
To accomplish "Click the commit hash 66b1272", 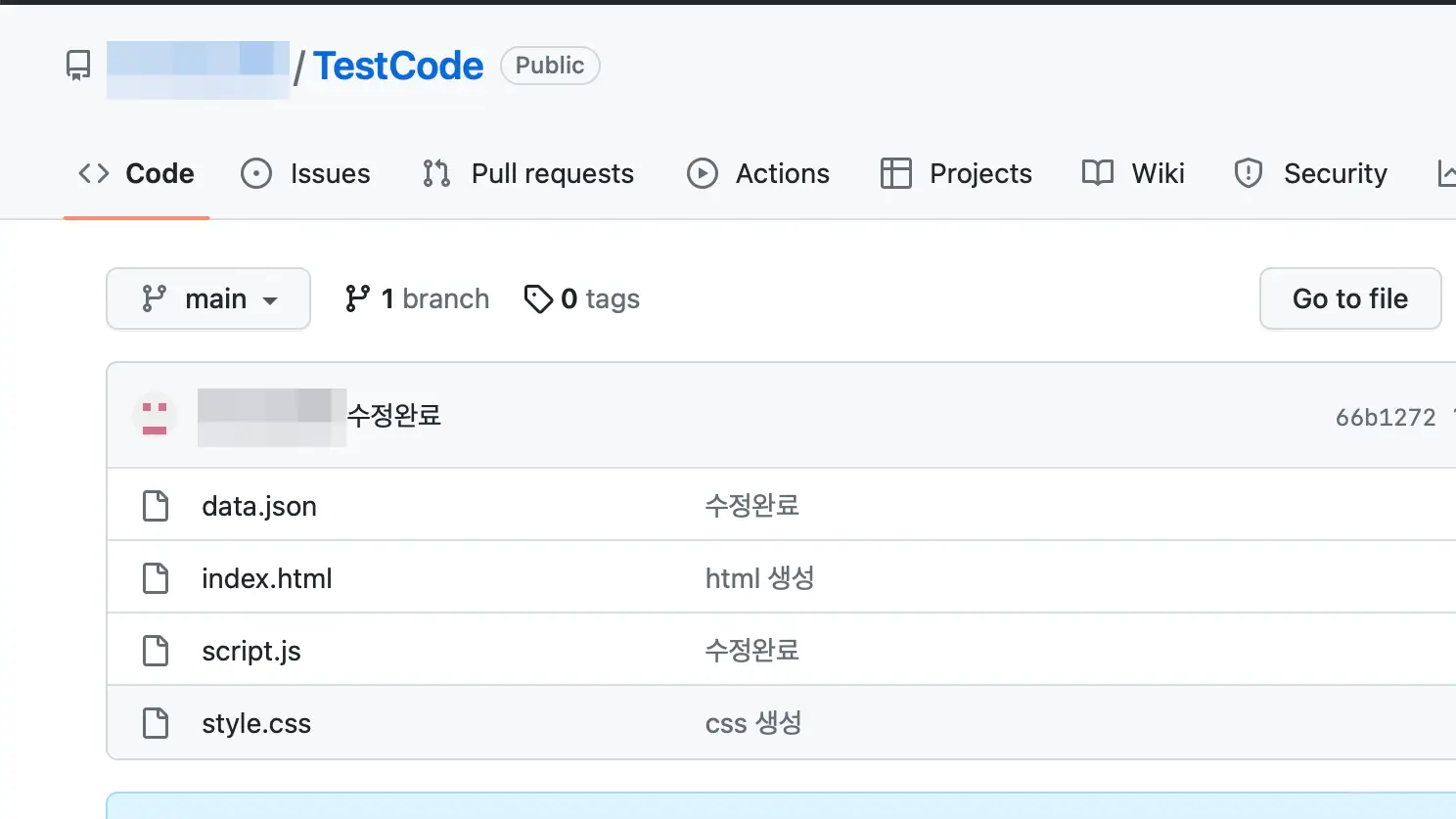I will click(1386, 416).
